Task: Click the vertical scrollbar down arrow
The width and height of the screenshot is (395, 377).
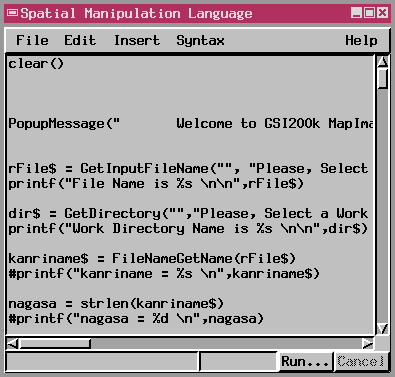Action: pyautogui.click(x=383, y=329)
